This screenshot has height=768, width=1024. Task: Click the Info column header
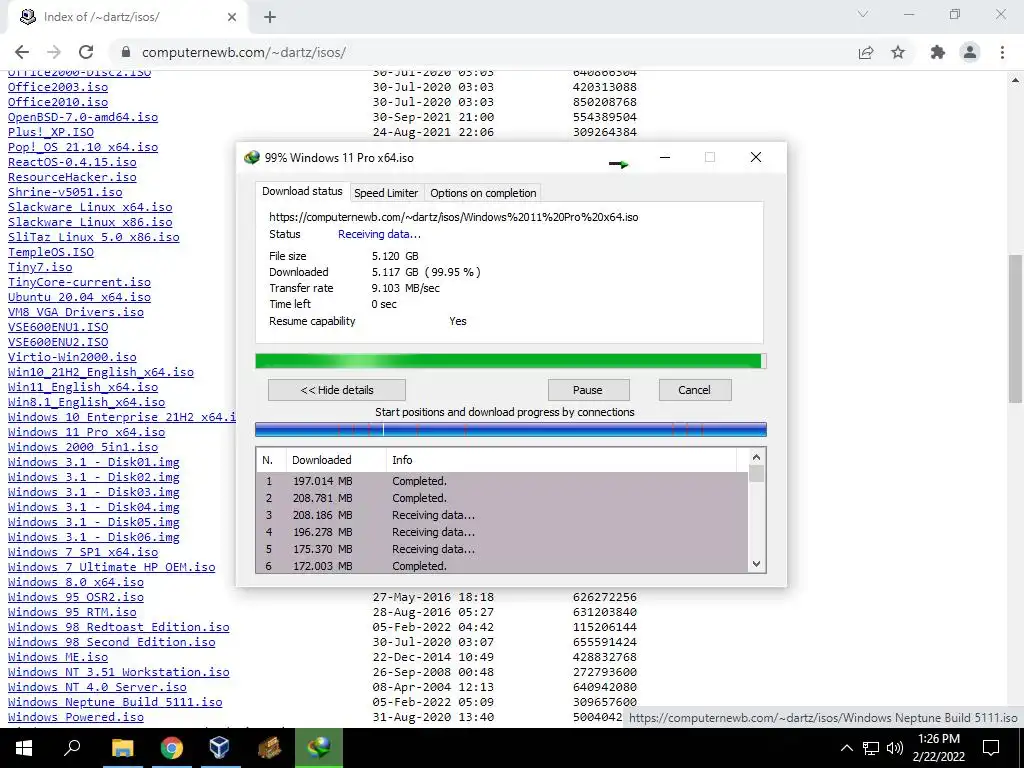click(x=562, y=460)
